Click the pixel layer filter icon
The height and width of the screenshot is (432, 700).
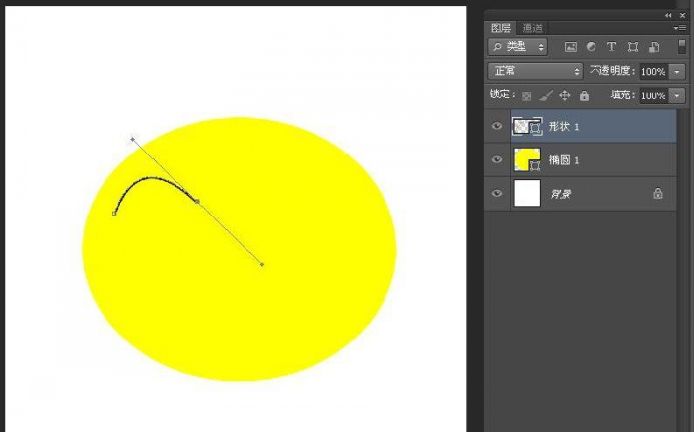pyautogui.click(x=571, y=47)
